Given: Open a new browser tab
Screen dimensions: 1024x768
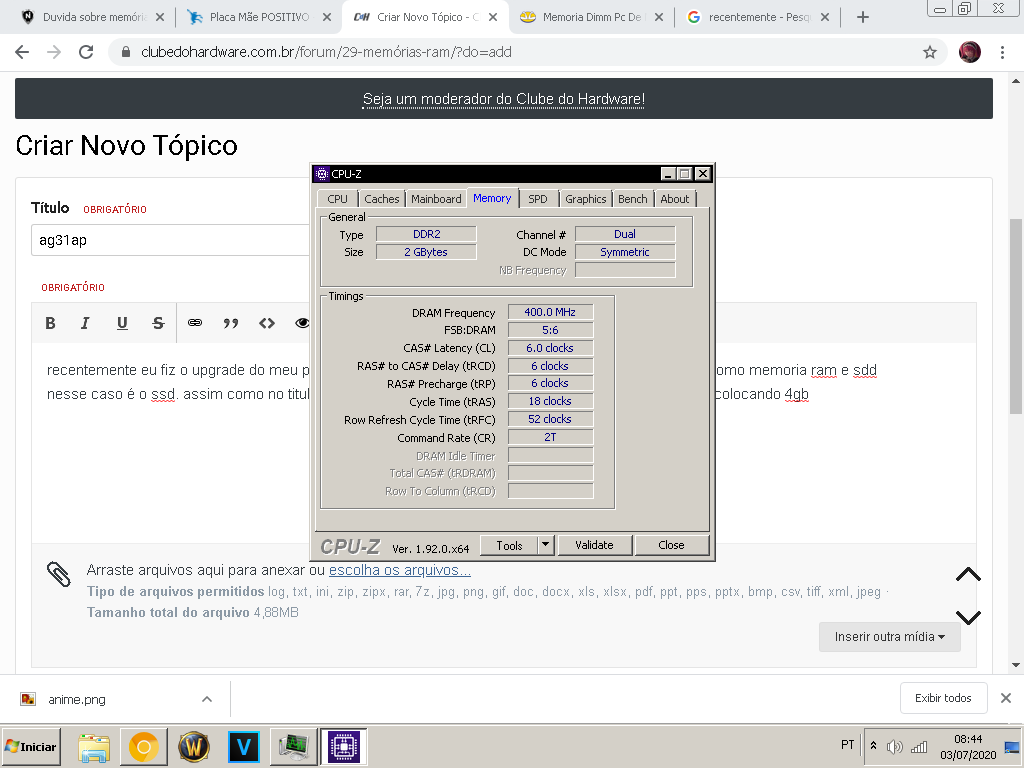Looking at the screenshot, I should point(863,18).
